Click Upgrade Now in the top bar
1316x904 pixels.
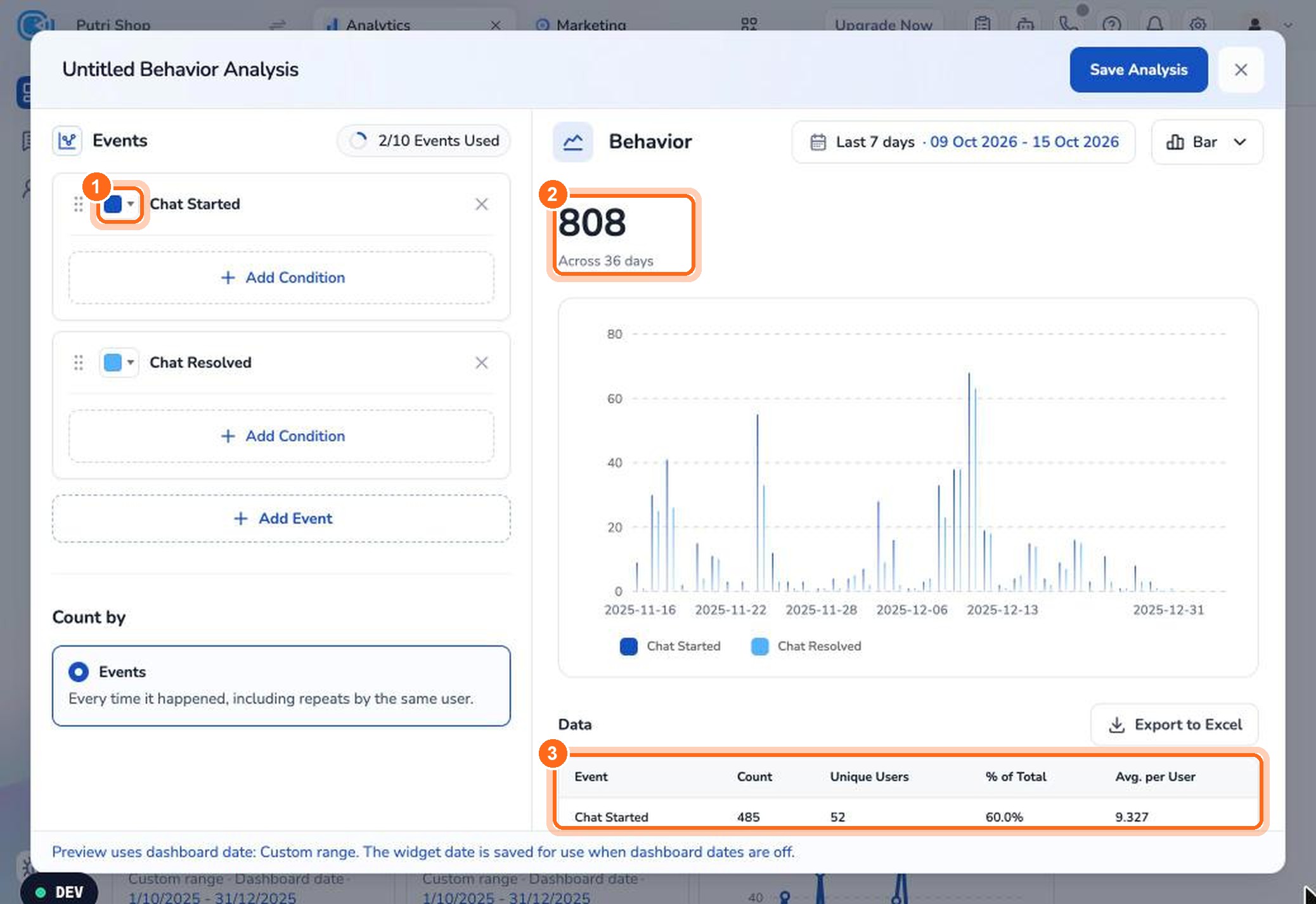point(883,25)
